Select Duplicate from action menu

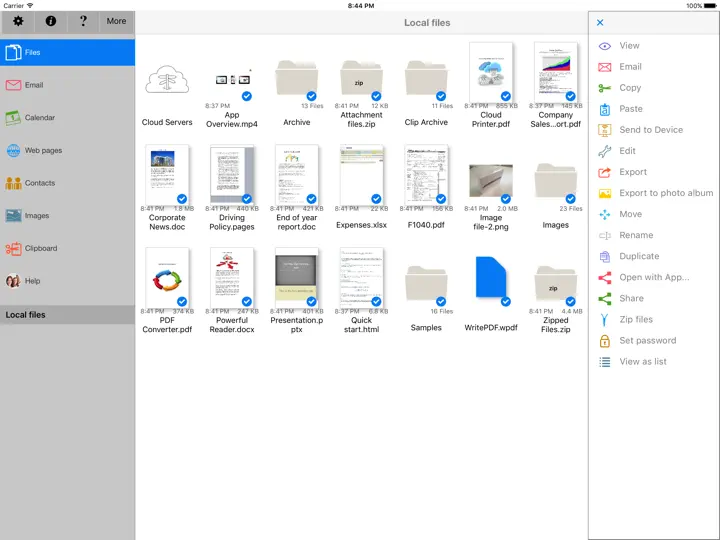tap(639, 256)
